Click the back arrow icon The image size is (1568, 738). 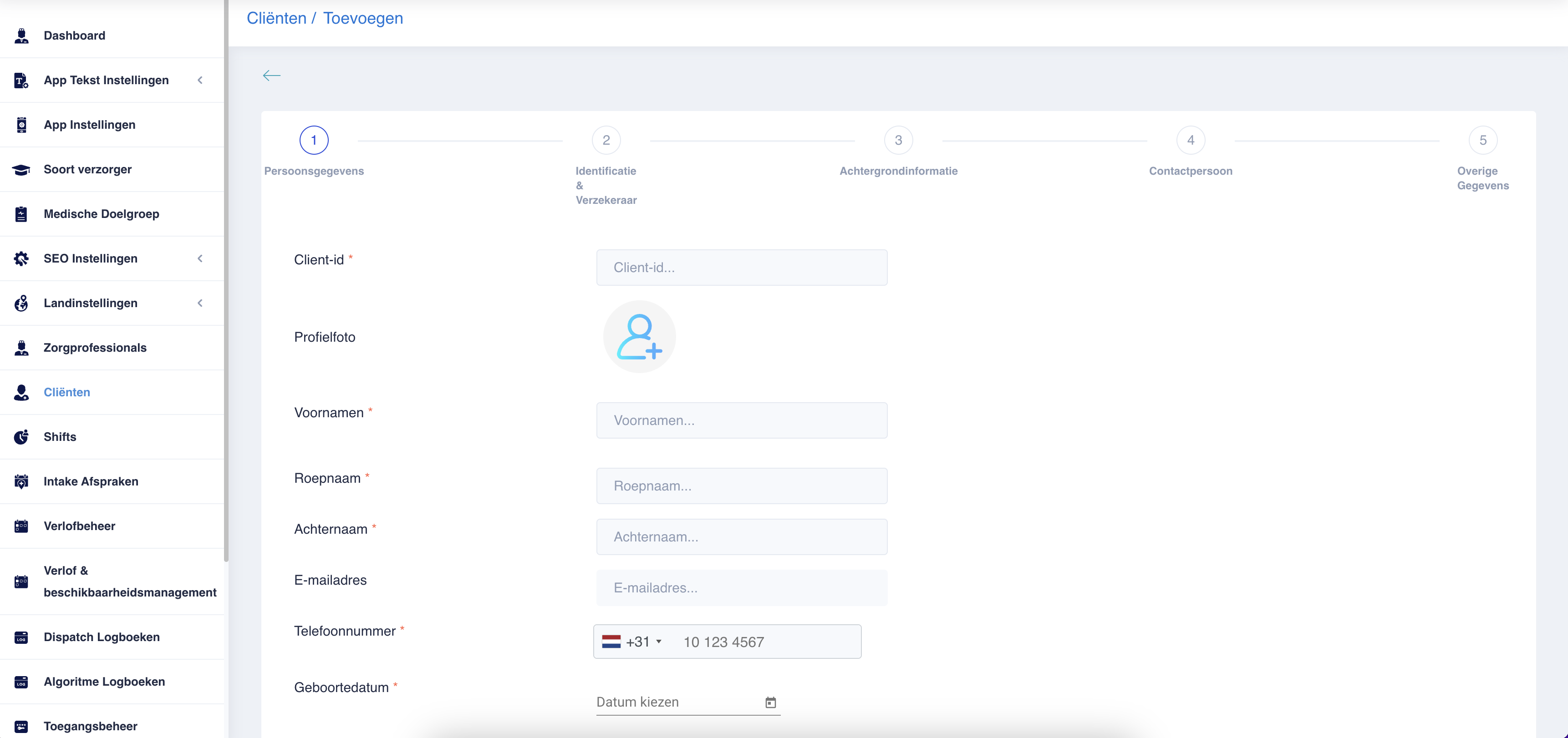tap(271, 76)
